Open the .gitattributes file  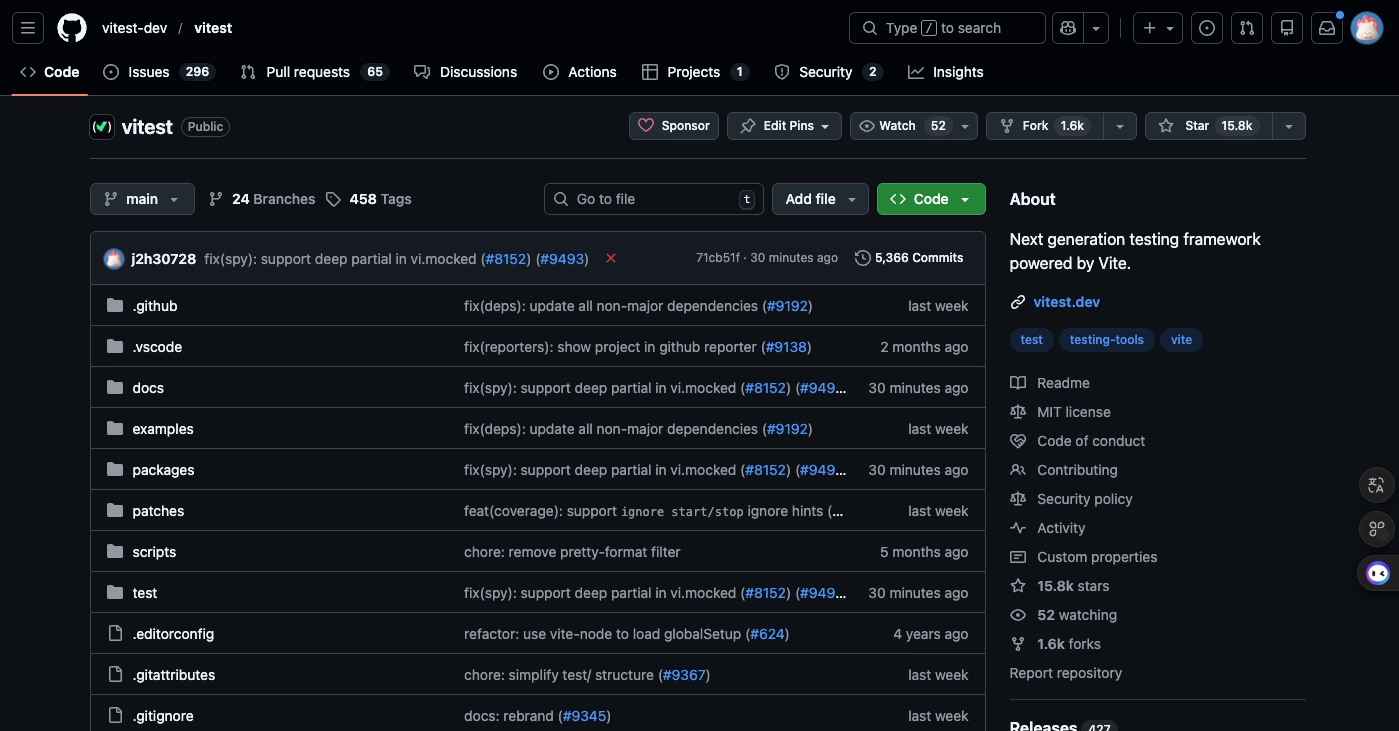(x=174, y=675)
